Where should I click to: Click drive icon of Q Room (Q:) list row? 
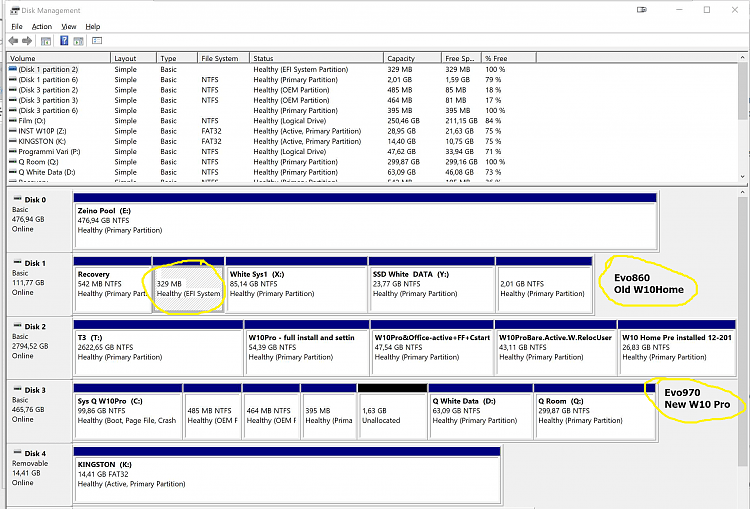pyautogui.click(x=13, y=162)
